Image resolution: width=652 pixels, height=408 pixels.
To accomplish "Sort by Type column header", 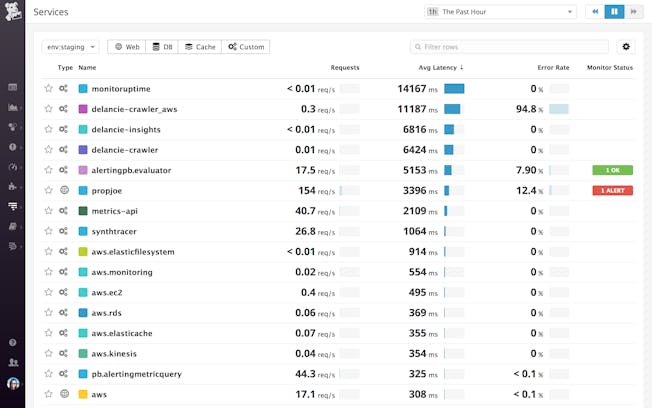I will pos(65,67).
